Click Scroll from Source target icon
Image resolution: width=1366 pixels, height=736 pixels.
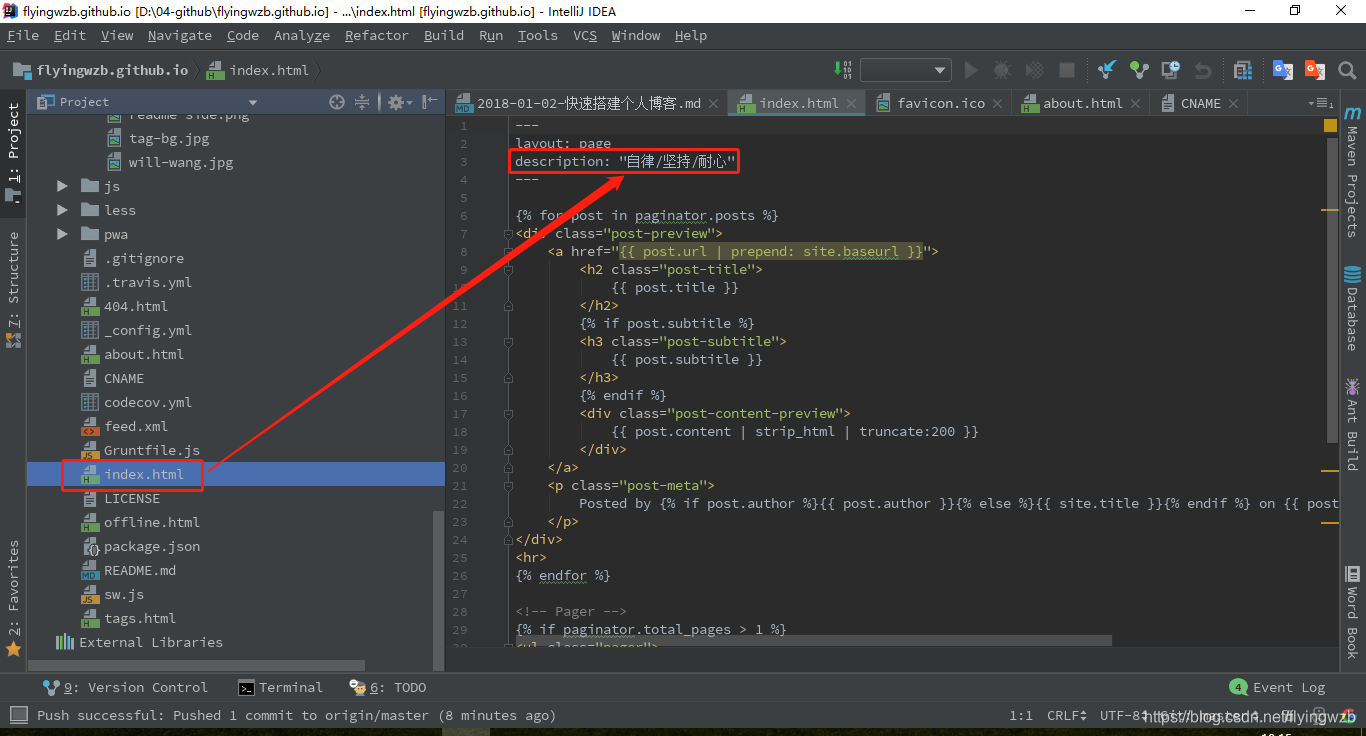337,102
